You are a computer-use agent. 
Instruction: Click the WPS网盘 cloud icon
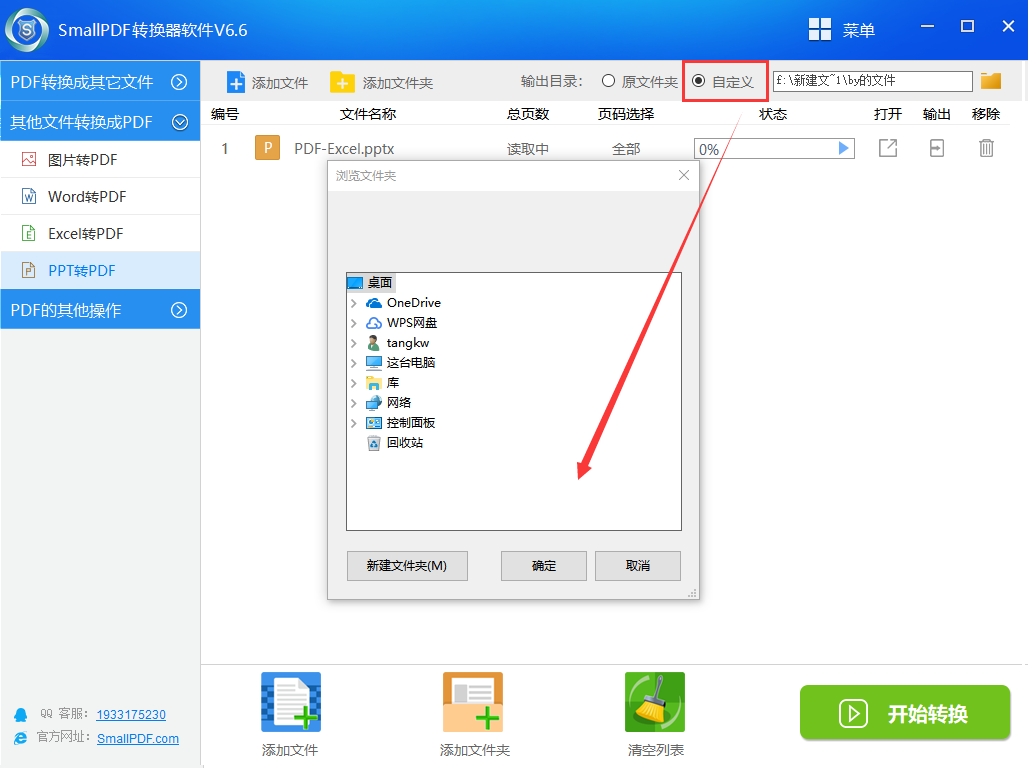pos(374,323)
